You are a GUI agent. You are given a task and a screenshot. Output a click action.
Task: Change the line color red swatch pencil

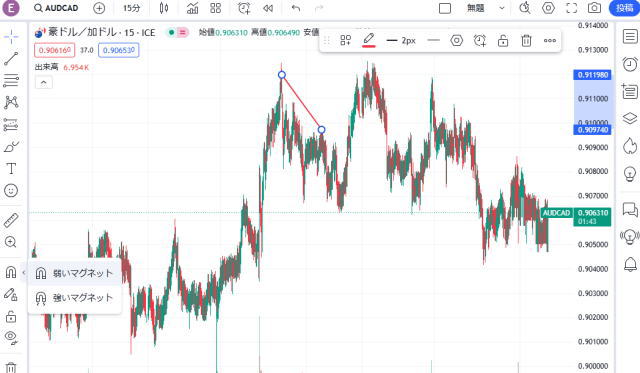369,40
